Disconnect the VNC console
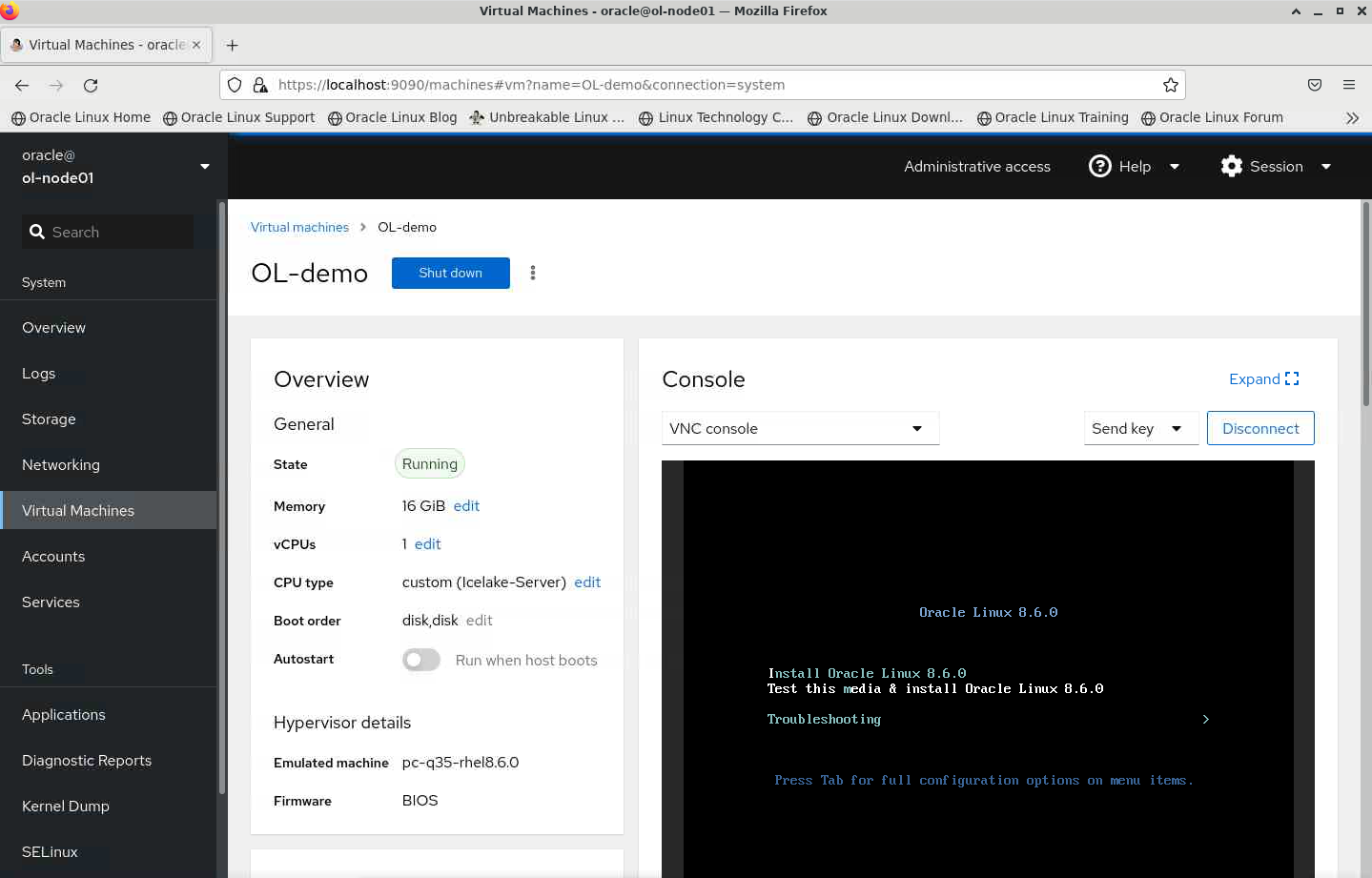Screen dimensions: 1372x878 1260,428
